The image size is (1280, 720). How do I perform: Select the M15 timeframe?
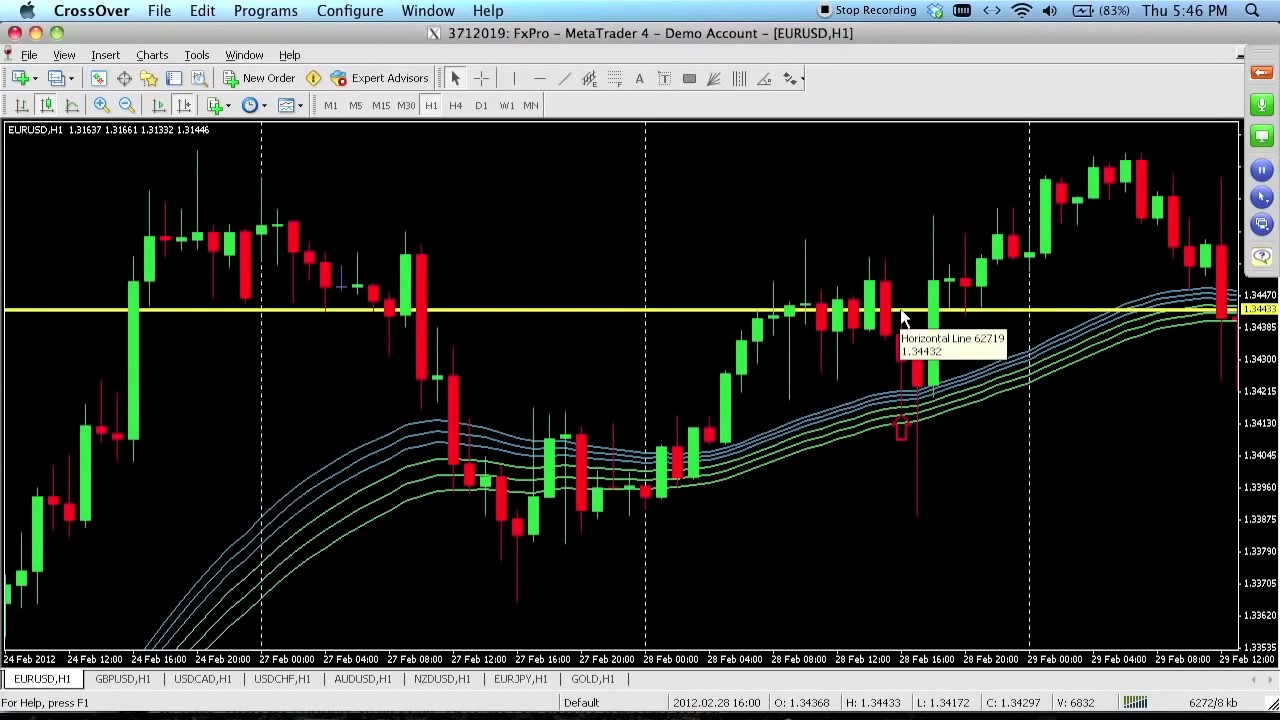(380, 105)
